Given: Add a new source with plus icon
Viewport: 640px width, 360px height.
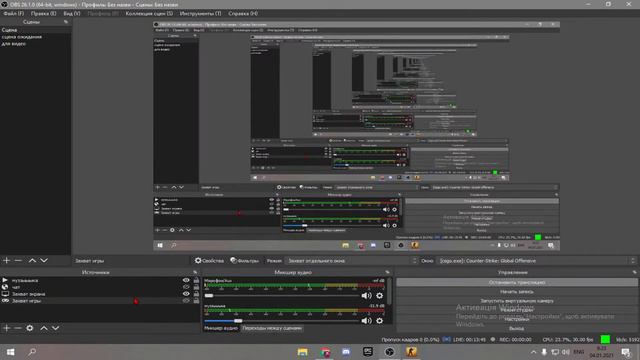Looking at the screenshot, I should tap(7, 328).
